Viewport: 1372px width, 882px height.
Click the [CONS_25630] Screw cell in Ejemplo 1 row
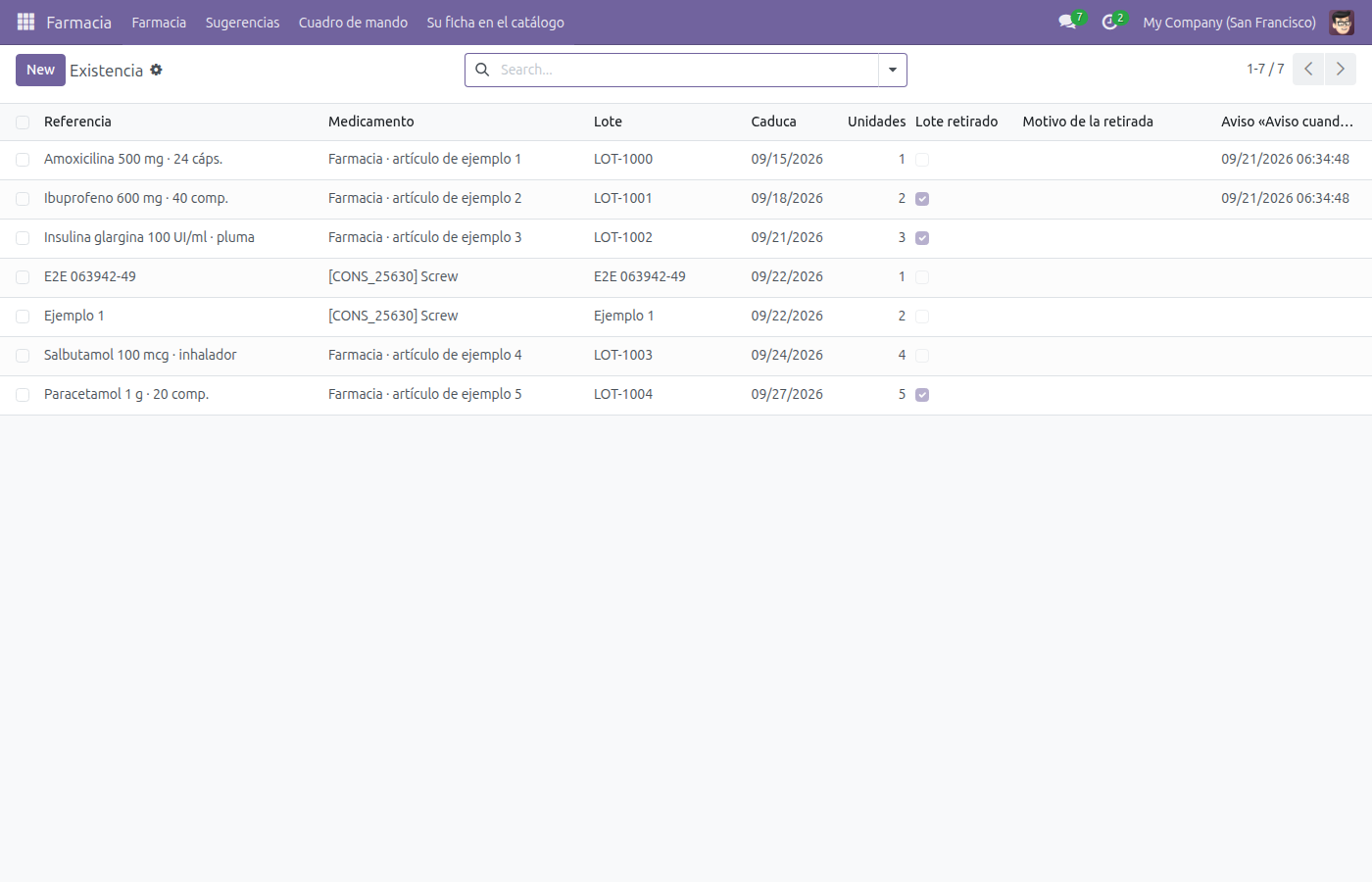click(x=393, y=316)
